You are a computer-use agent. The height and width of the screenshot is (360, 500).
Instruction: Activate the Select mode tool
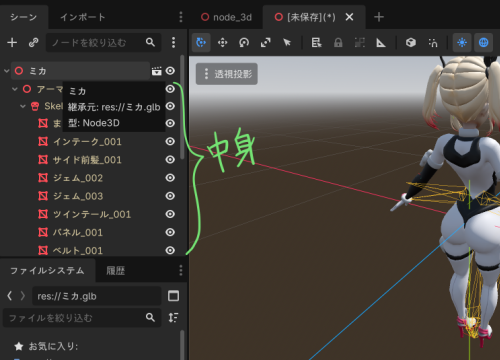pyautogui.click(x=201, y=42)
